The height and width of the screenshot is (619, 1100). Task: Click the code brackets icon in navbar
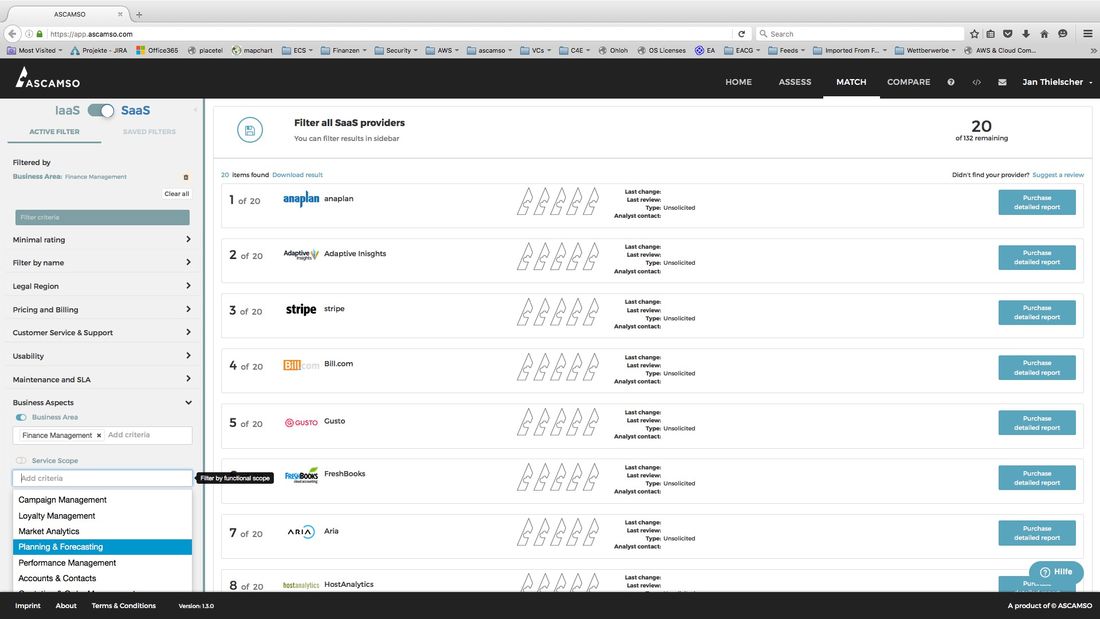977,82
